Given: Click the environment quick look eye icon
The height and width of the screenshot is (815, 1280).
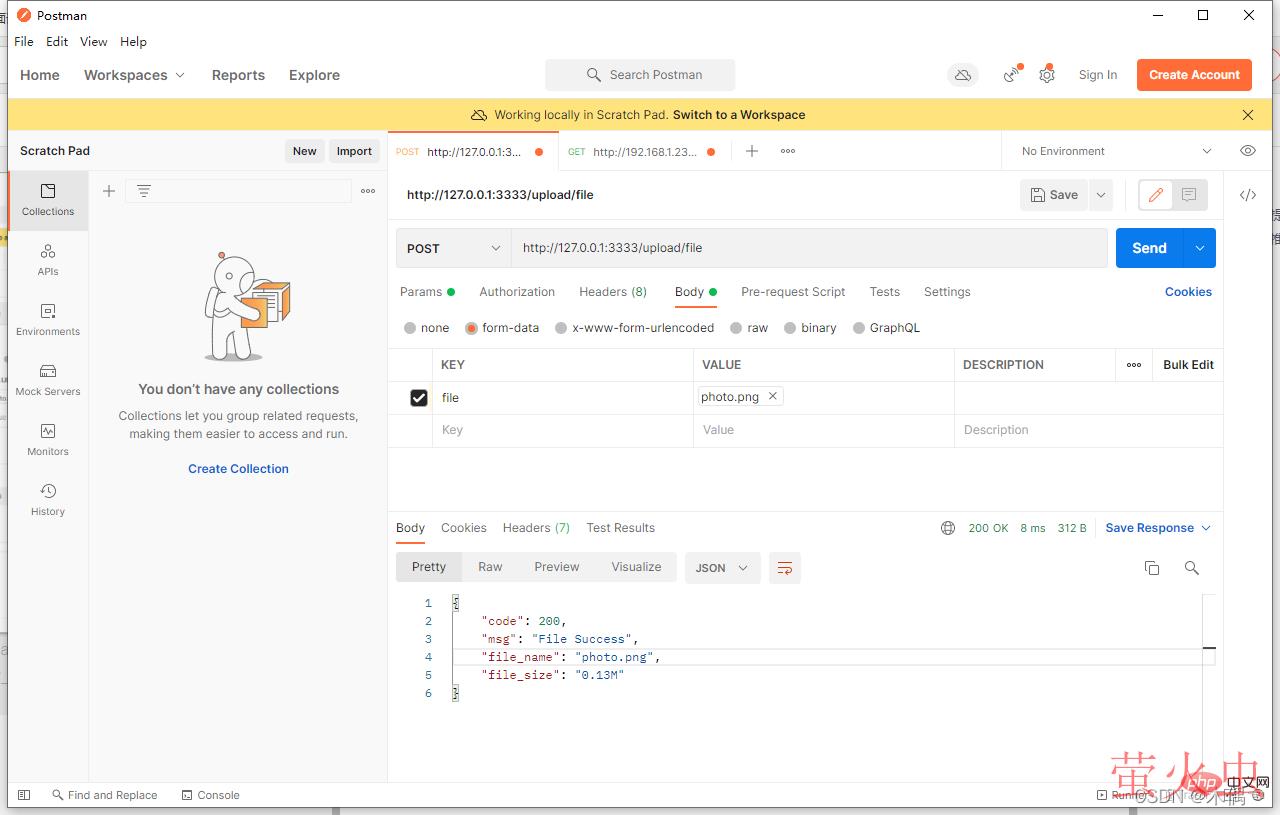Looking at the screenshot, I should tap(1247, 151).
